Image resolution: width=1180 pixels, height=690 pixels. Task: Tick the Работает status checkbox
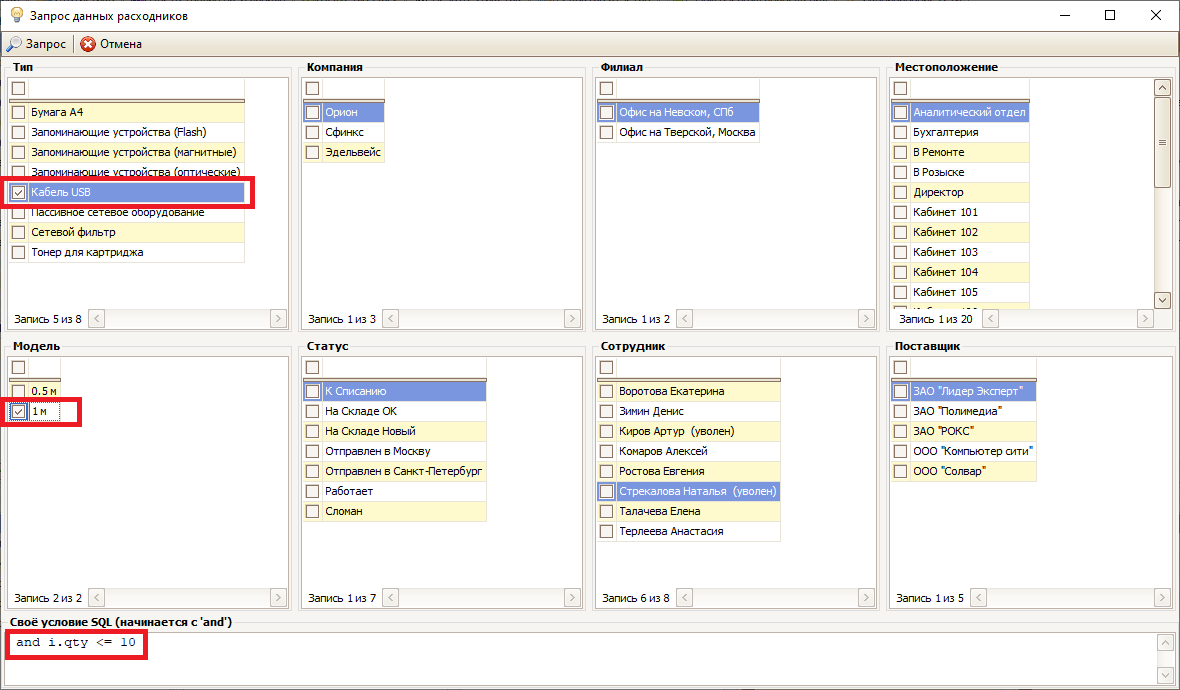coord(312,491)
